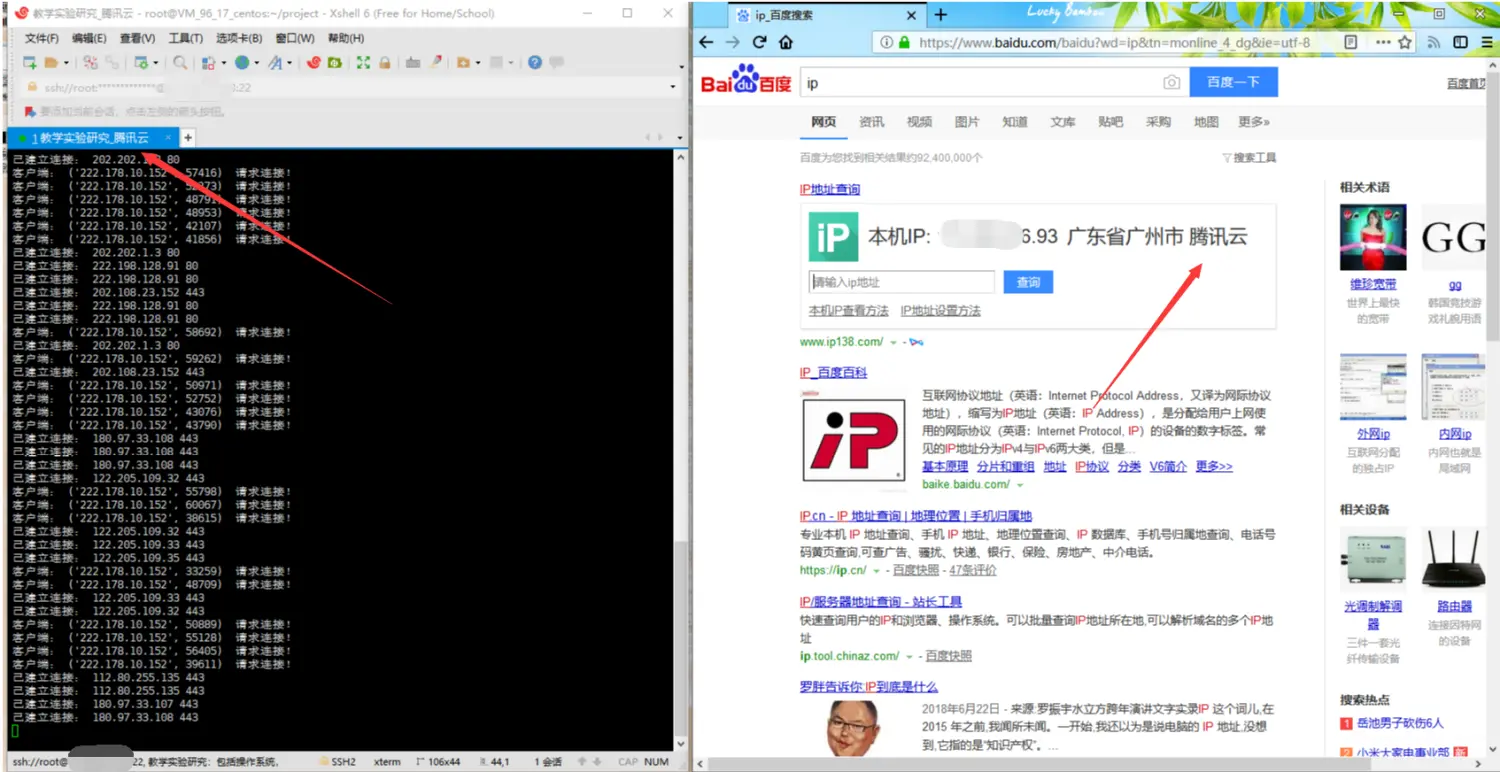Image resolution: width=1500 pixels, height=772 pixels.
Task: Open the browser hamburger menu
Action: click(1486, 42)
